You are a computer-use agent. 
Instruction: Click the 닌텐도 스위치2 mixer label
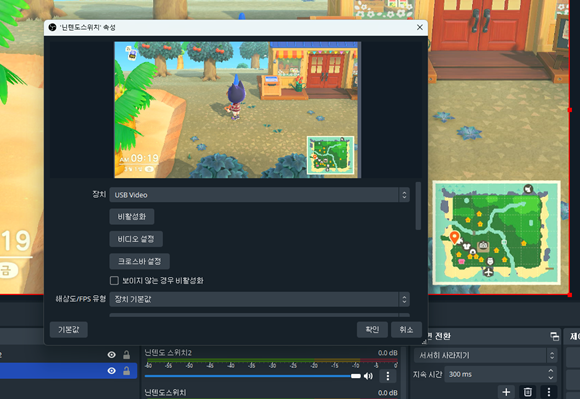pyautogui.click(x=168, y=353)
